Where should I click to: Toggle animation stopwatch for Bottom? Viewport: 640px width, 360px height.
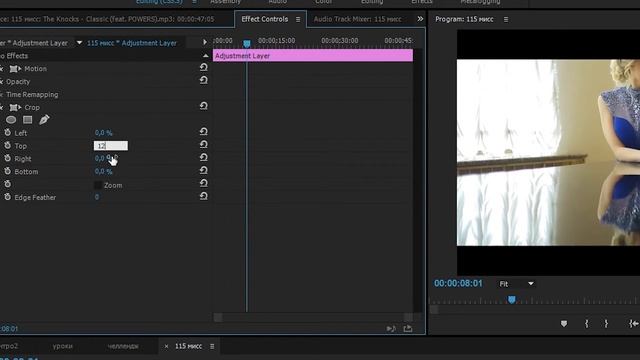coord(7,171)
